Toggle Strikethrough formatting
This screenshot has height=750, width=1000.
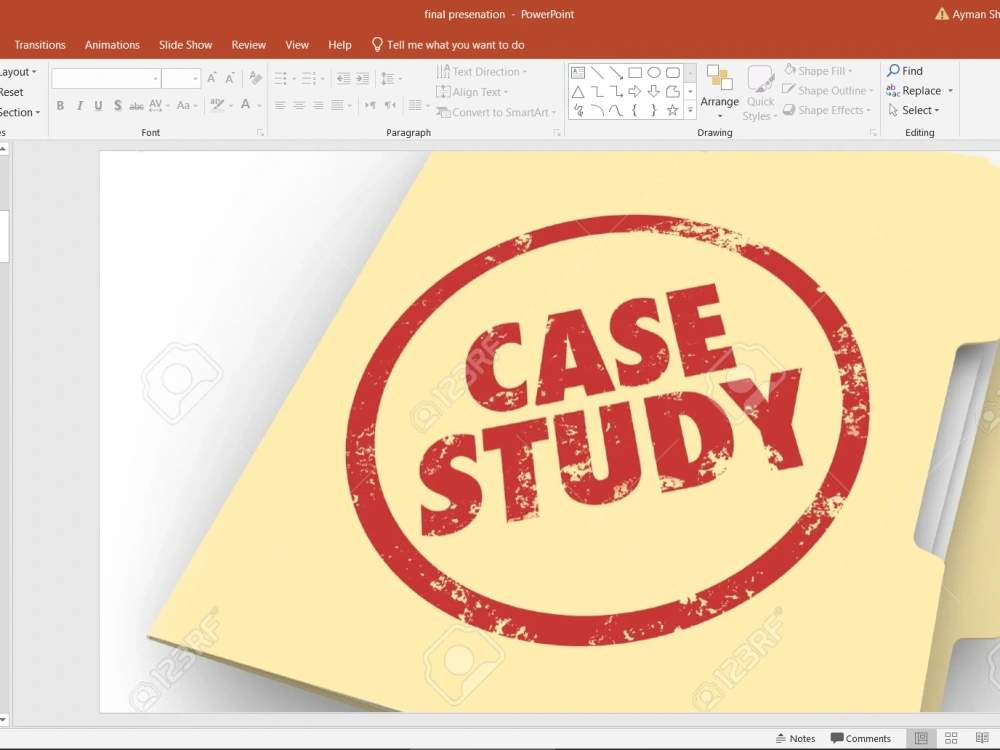click(x=136, y=106)
